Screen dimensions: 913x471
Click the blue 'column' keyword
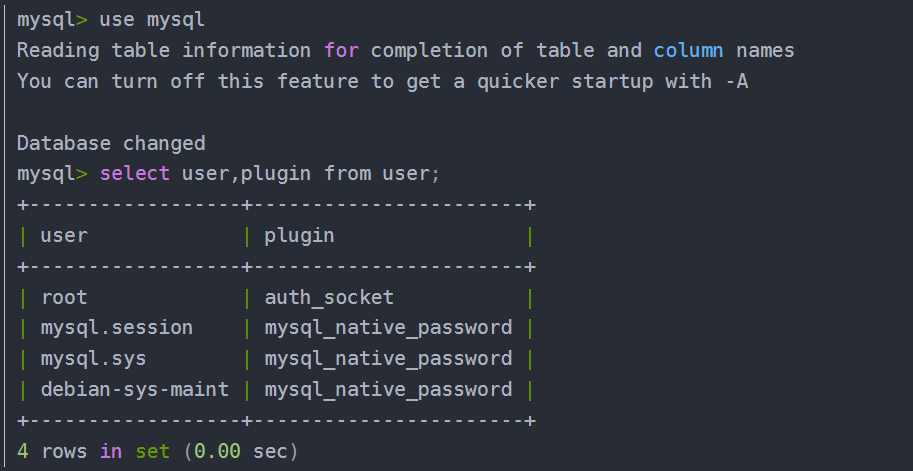[x=688, y=51]
